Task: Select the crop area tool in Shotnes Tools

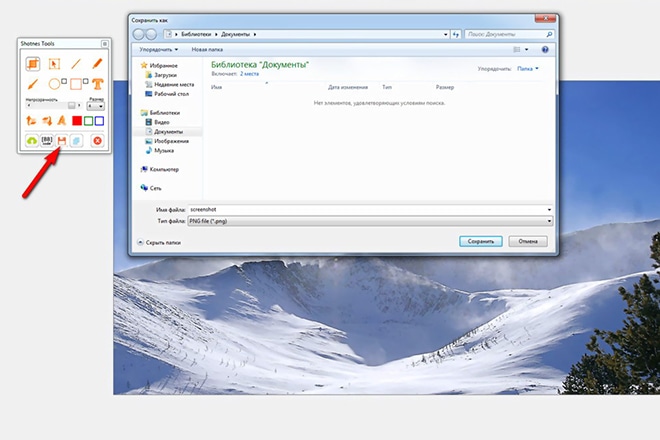Action: tap(32, 64)
